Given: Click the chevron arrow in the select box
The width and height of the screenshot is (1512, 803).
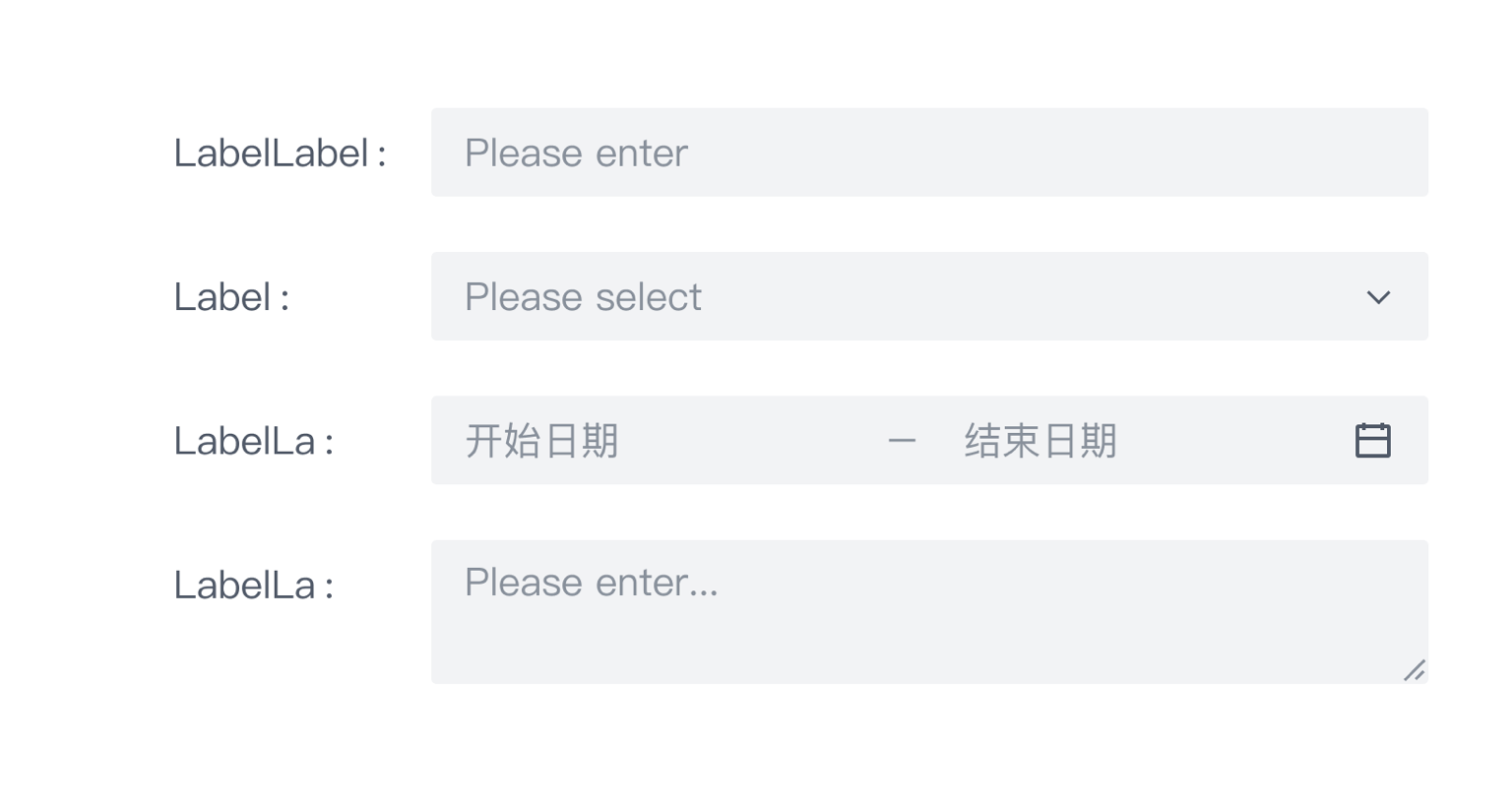Looking at the screenshot, I should click(1378, 297).
